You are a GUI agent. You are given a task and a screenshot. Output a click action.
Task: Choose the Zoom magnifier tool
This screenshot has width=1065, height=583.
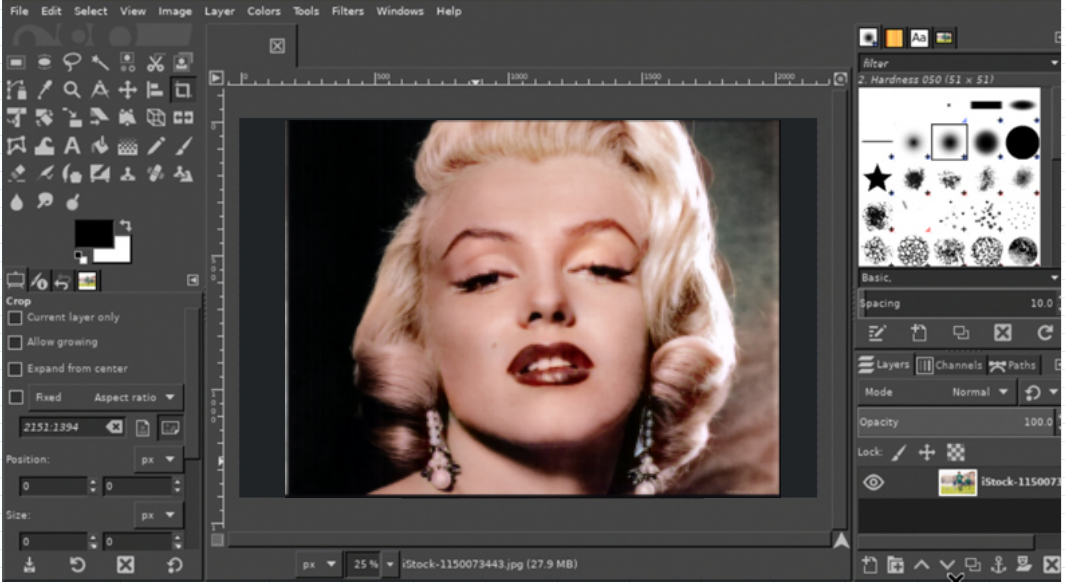point(72,90)
